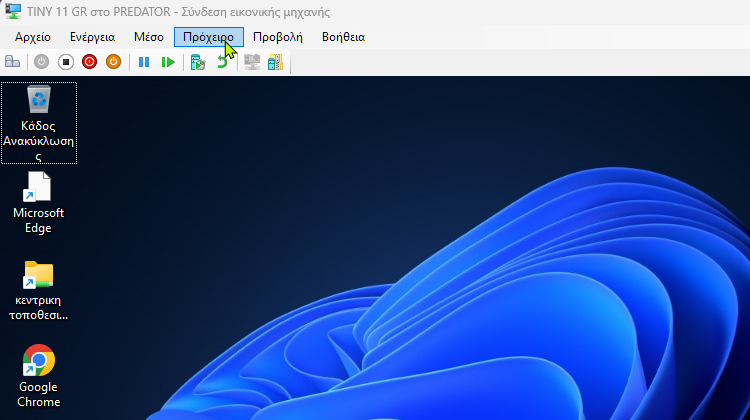This screenshot has height=420, width=750.
Task: Pause the virtual machine
Action: click(x=144, y=62)
